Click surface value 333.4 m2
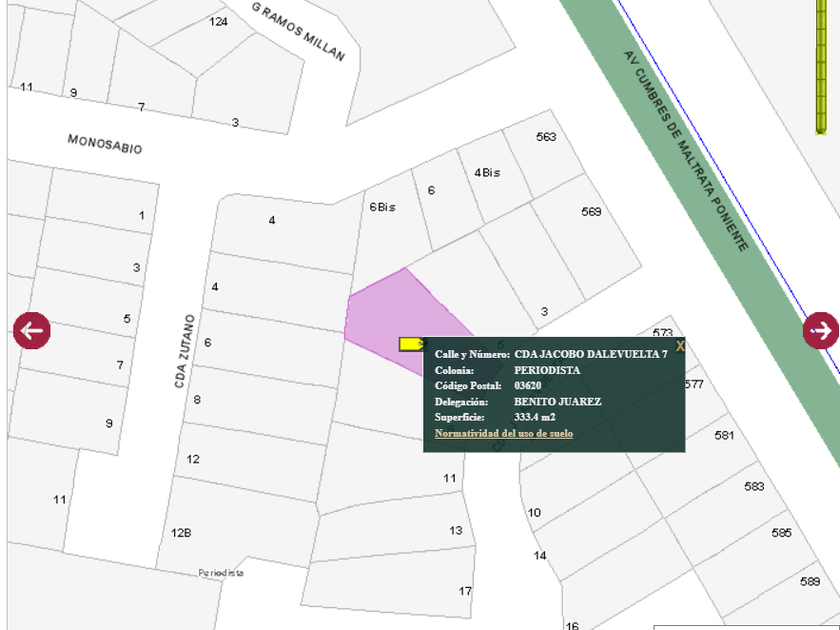Viewport: 840px width, 630px height. [535, 417]
